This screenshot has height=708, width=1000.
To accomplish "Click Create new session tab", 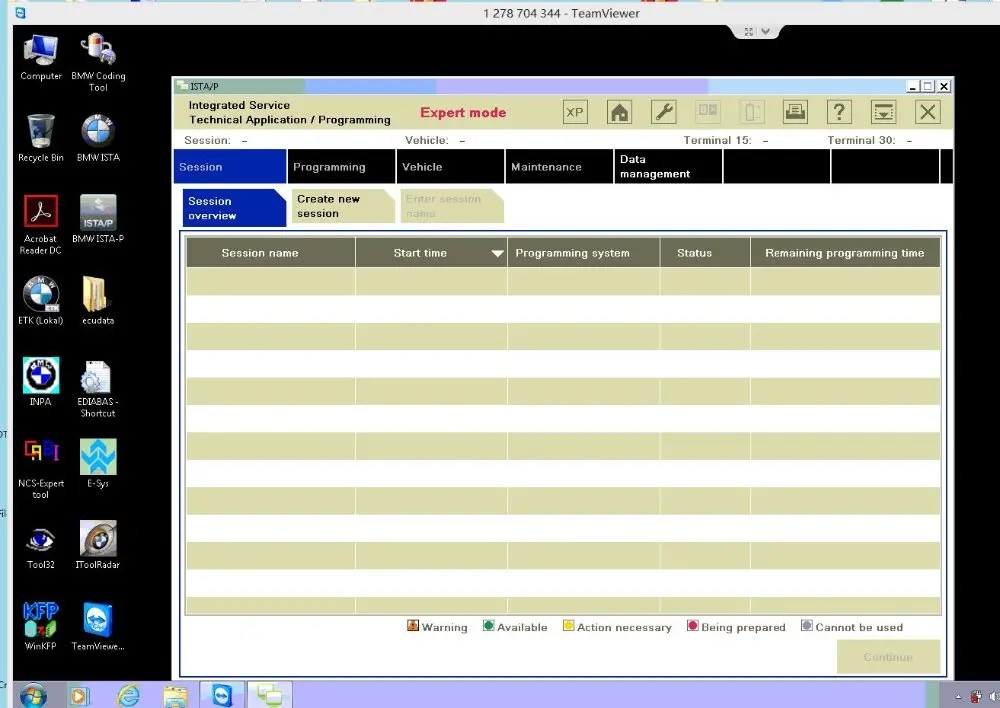I will pyautogui.click(x=343, y=206).
